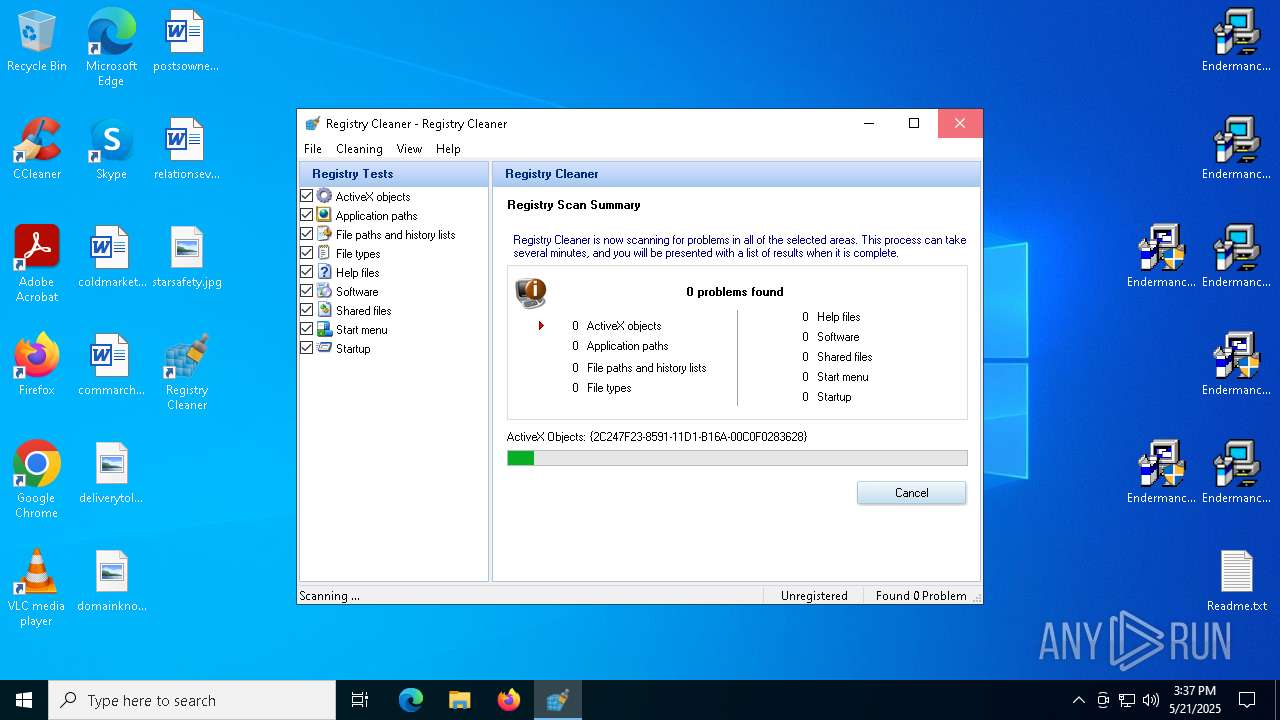Viewport: 1280px width, 720px height.
Task: Open the notification center
Action: point(1247,700)
